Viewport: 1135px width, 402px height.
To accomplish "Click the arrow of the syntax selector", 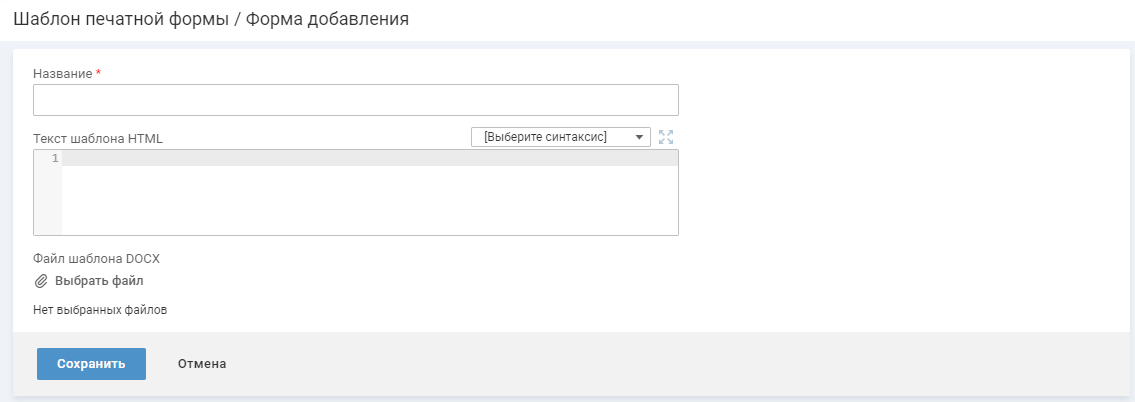I will pos(639,137).
